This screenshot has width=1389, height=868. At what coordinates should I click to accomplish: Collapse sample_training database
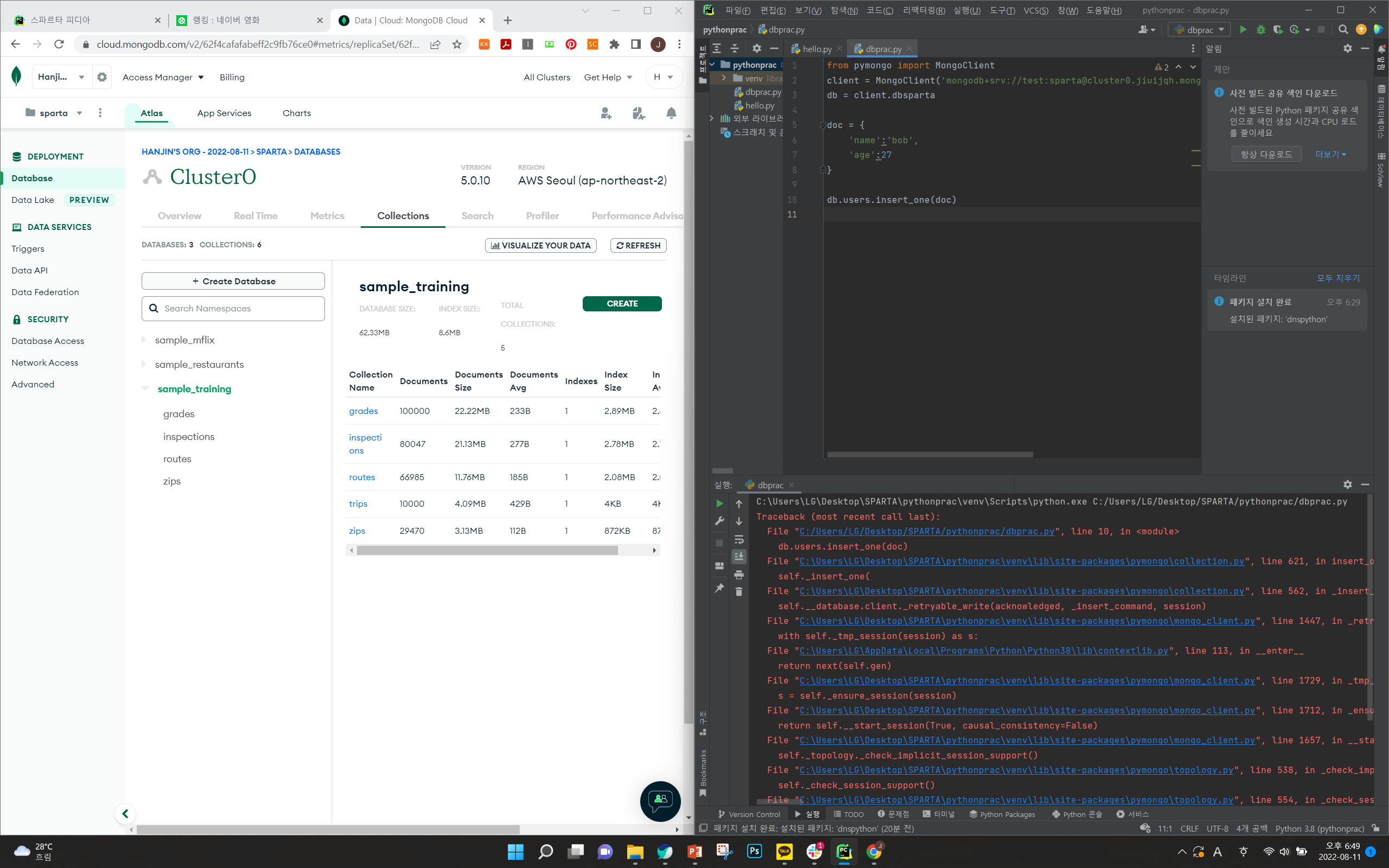point(145,388)
